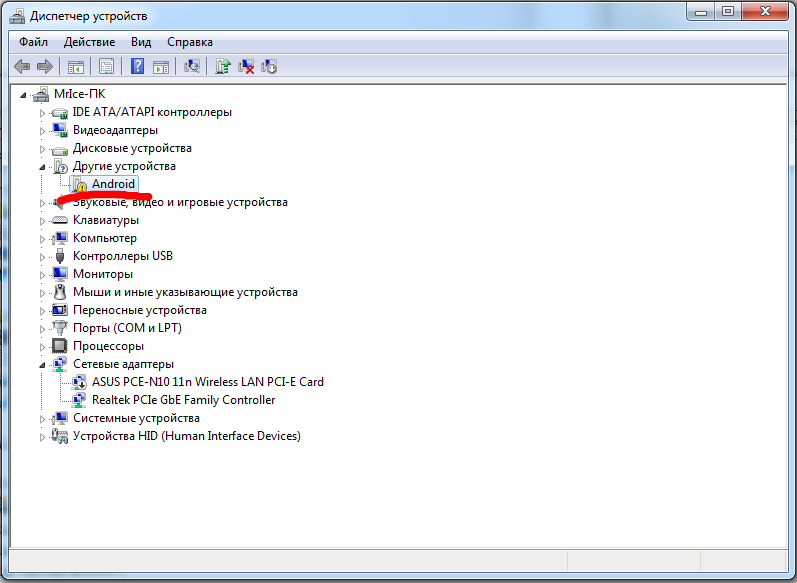Select the MrIce-ПК computer root icon
The width and height of the screenshot is (797, 583).
(x=41, y=94)
